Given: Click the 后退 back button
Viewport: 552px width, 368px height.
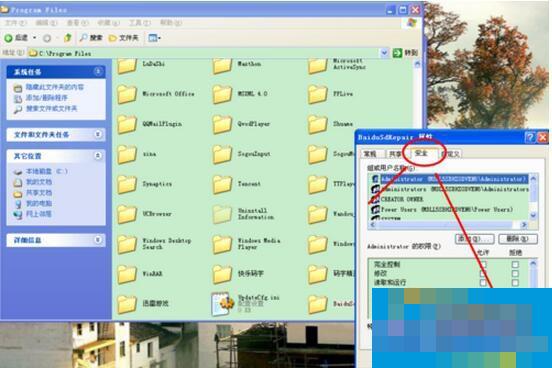Looking at the screenshot, I should pyautogui.click(x=17, y=38).
